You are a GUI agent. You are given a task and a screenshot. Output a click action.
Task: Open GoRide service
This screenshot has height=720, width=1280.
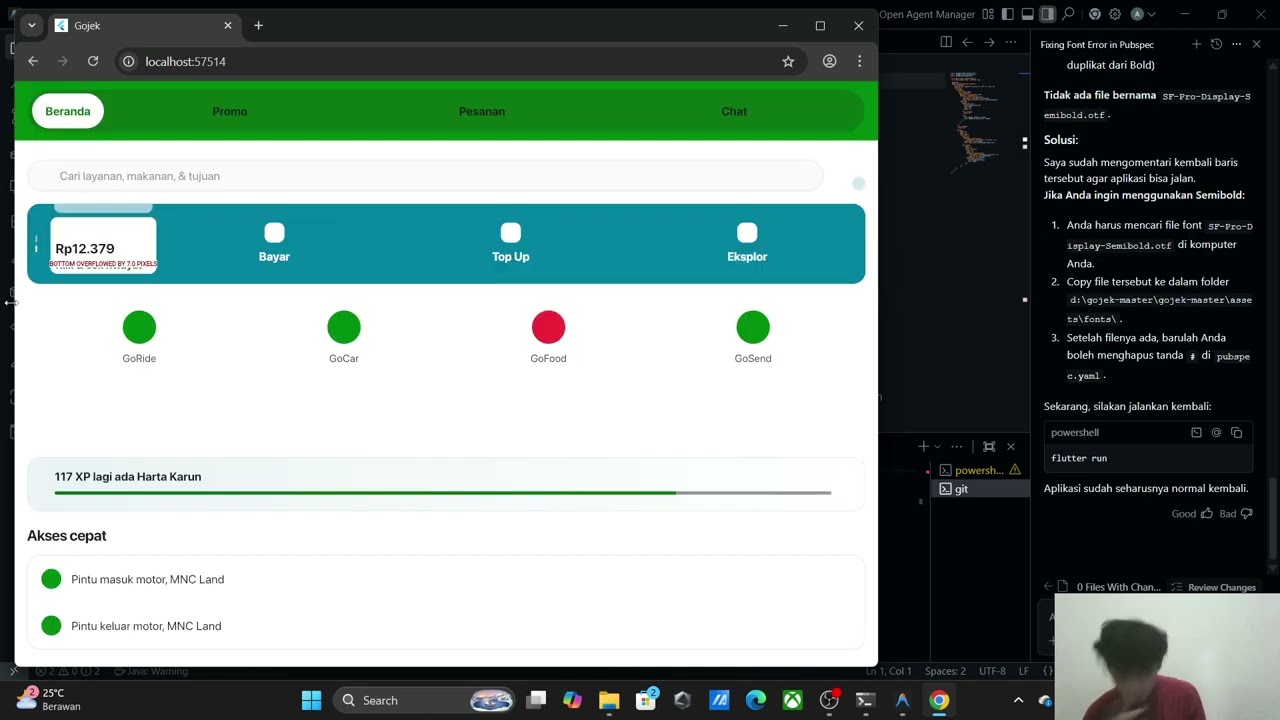[139, 337]
